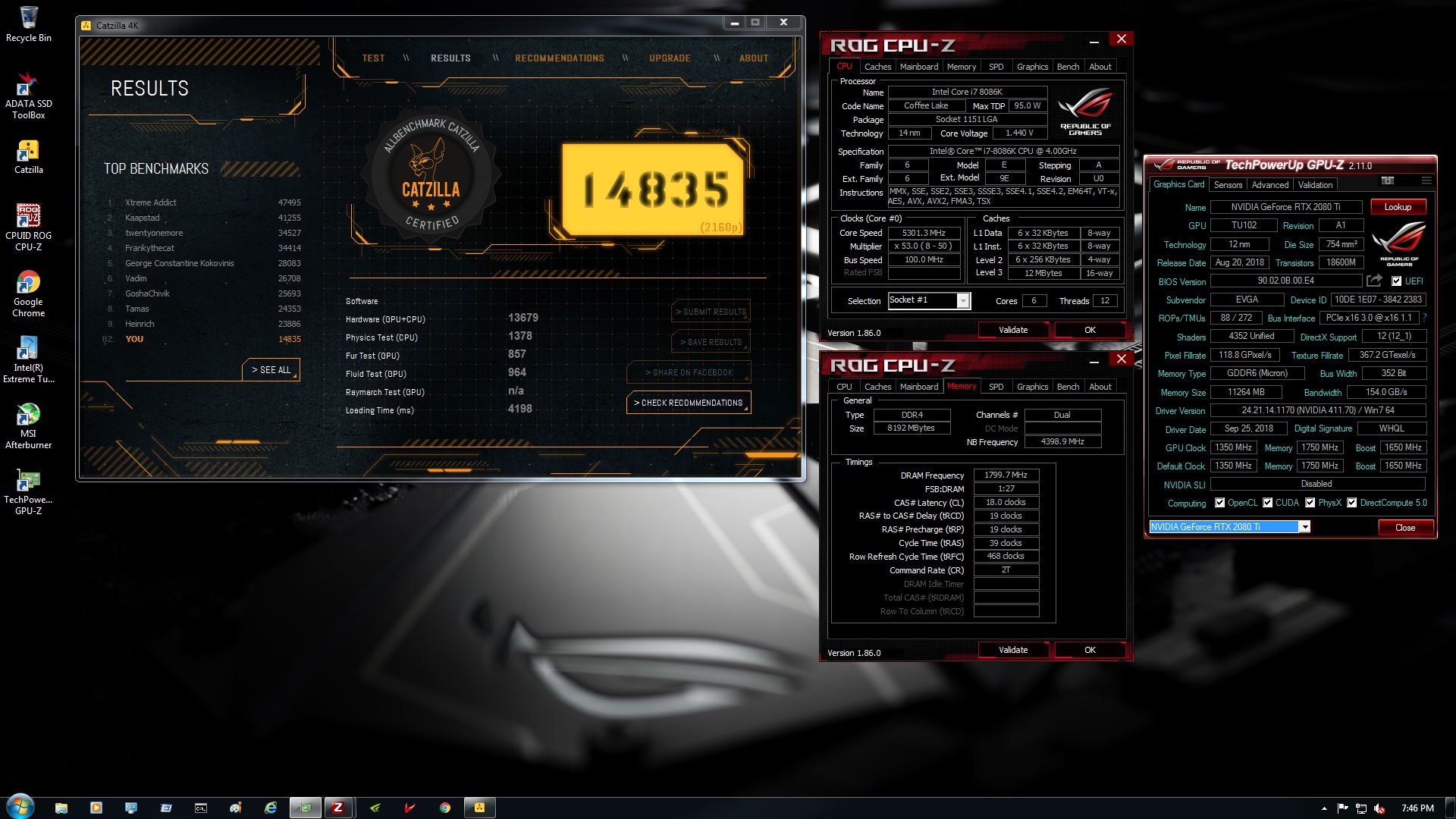Screen dimensions: 1456x819
Task: Open Caches tab in upper CPU-Z window
Action: pyautogui.click(x=877, y=67)
